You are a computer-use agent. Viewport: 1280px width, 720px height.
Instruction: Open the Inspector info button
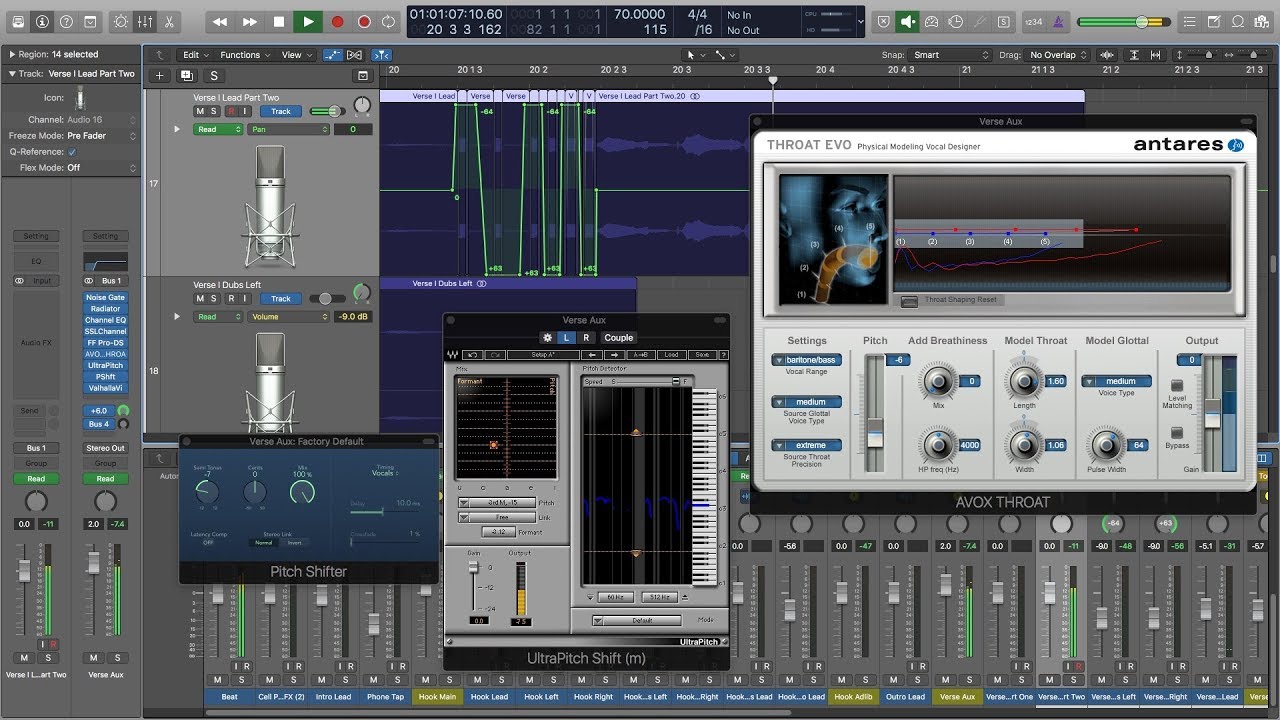[x=42, y=21]
